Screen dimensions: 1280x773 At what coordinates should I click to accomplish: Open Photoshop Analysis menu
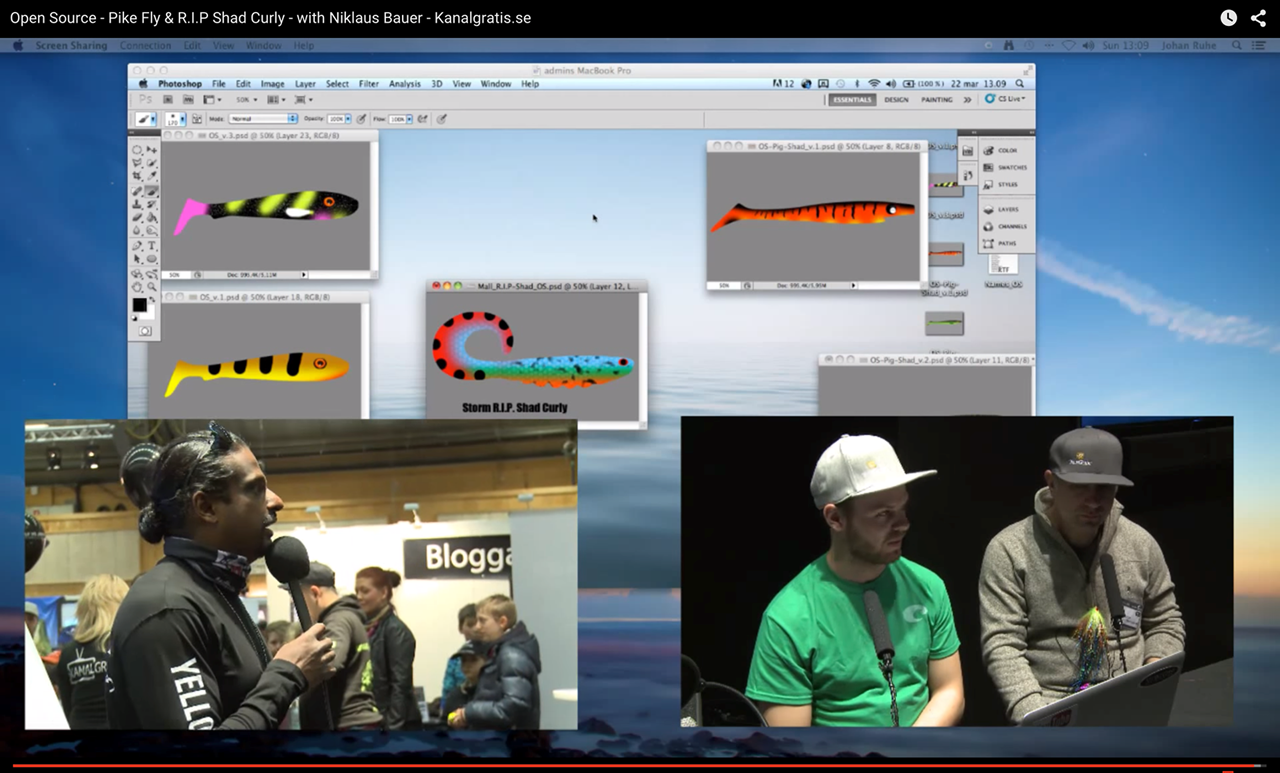(405, 84)
